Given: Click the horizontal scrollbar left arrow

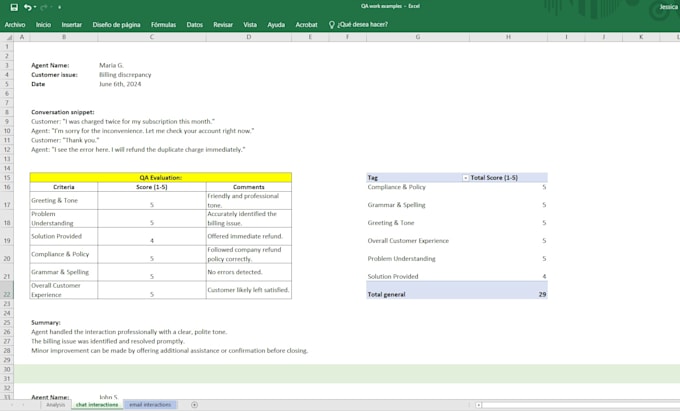Looking at the screenshot, I should click(x=478, y=405).
